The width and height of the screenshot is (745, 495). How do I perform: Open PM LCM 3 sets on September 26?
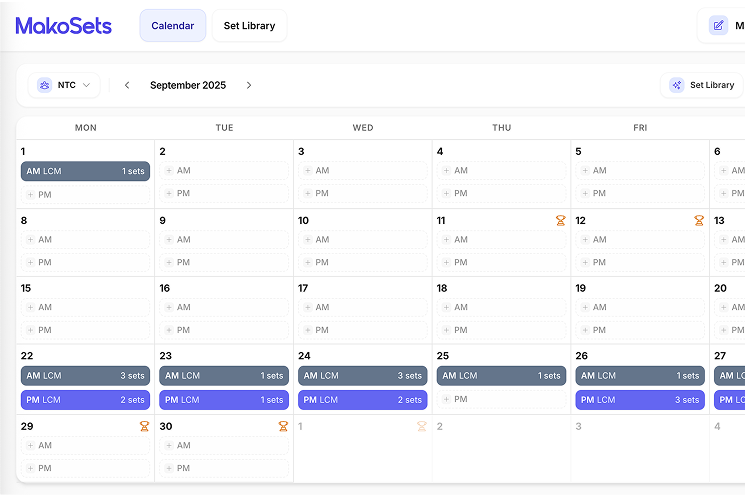[x=639, y=400]
